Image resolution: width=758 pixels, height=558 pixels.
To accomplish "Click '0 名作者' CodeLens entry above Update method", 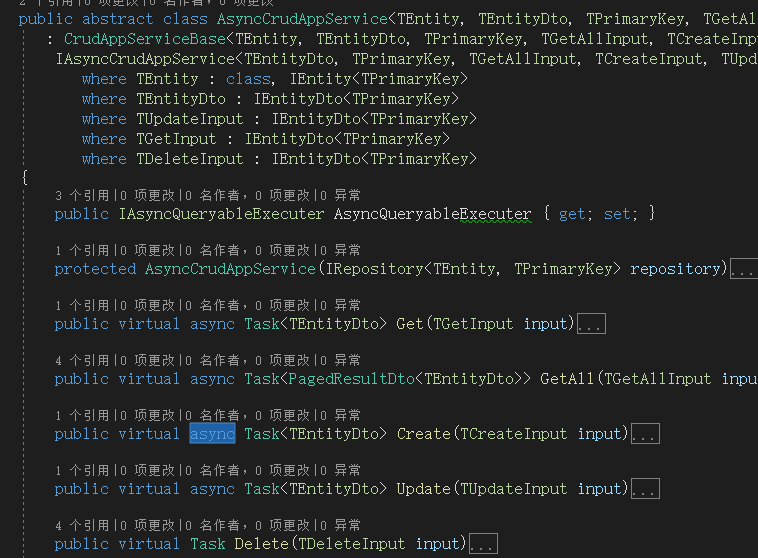I will 213,470.
